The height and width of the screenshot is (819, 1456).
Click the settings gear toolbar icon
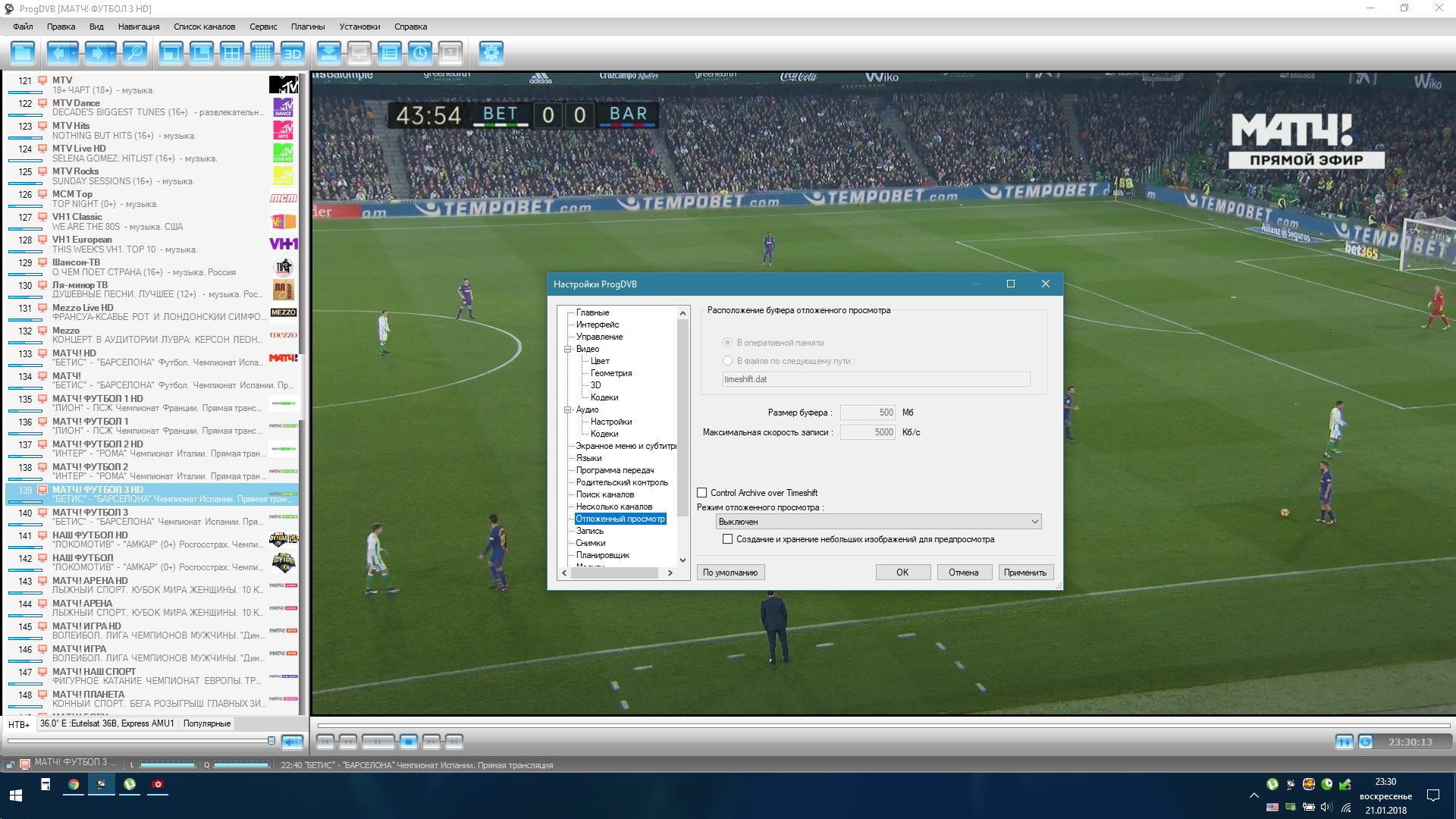click(x=491, y=53)
